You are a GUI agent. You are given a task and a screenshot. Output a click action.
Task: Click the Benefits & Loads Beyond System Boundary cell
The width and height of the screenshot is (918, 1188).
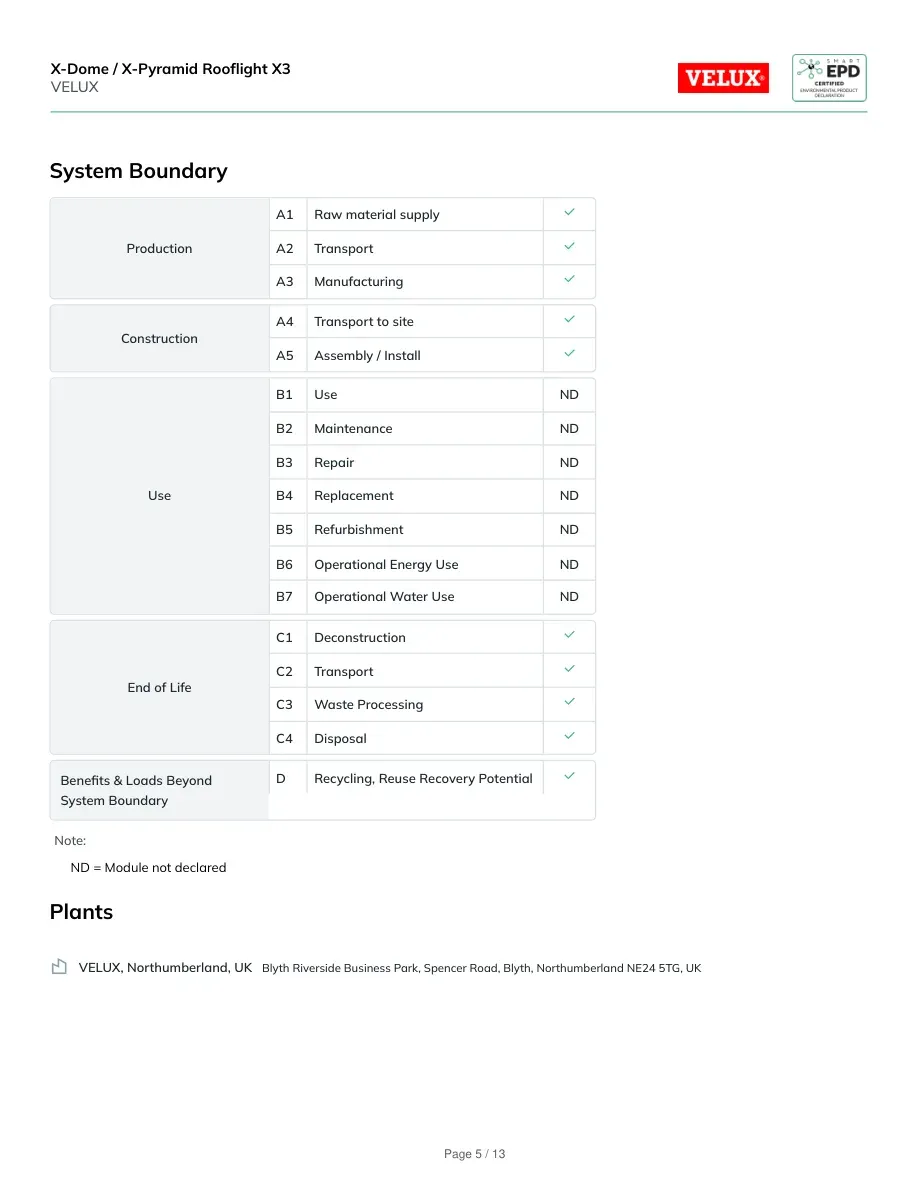[159, 790]
